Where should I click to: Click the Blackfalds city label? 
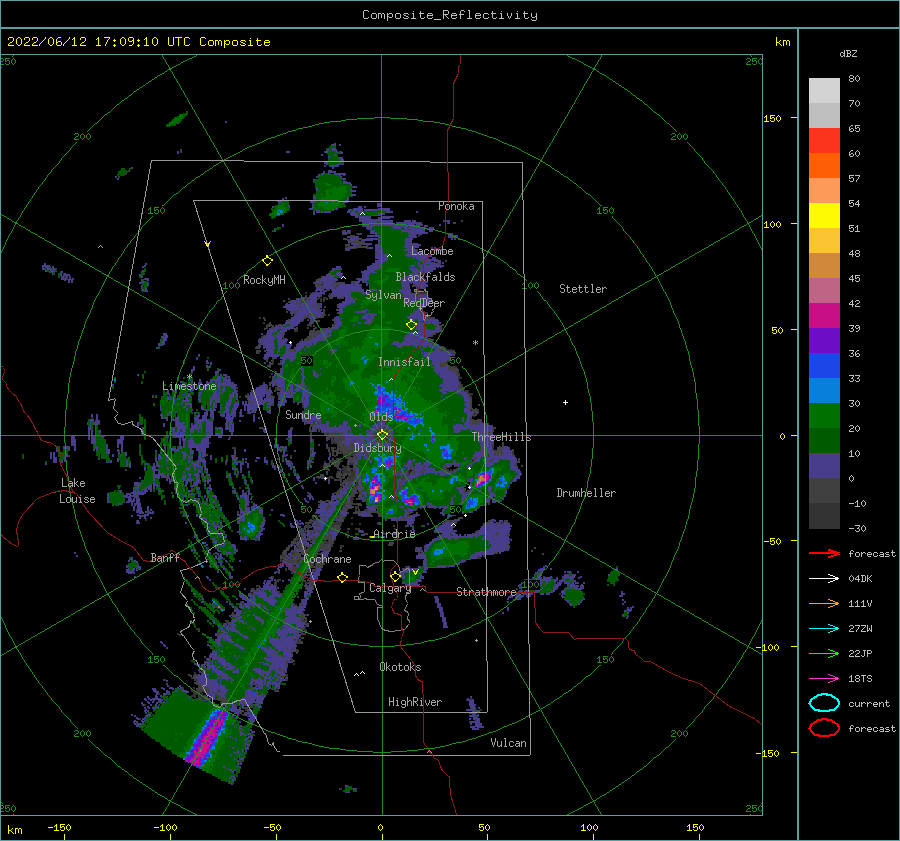(x=425, y=277)
